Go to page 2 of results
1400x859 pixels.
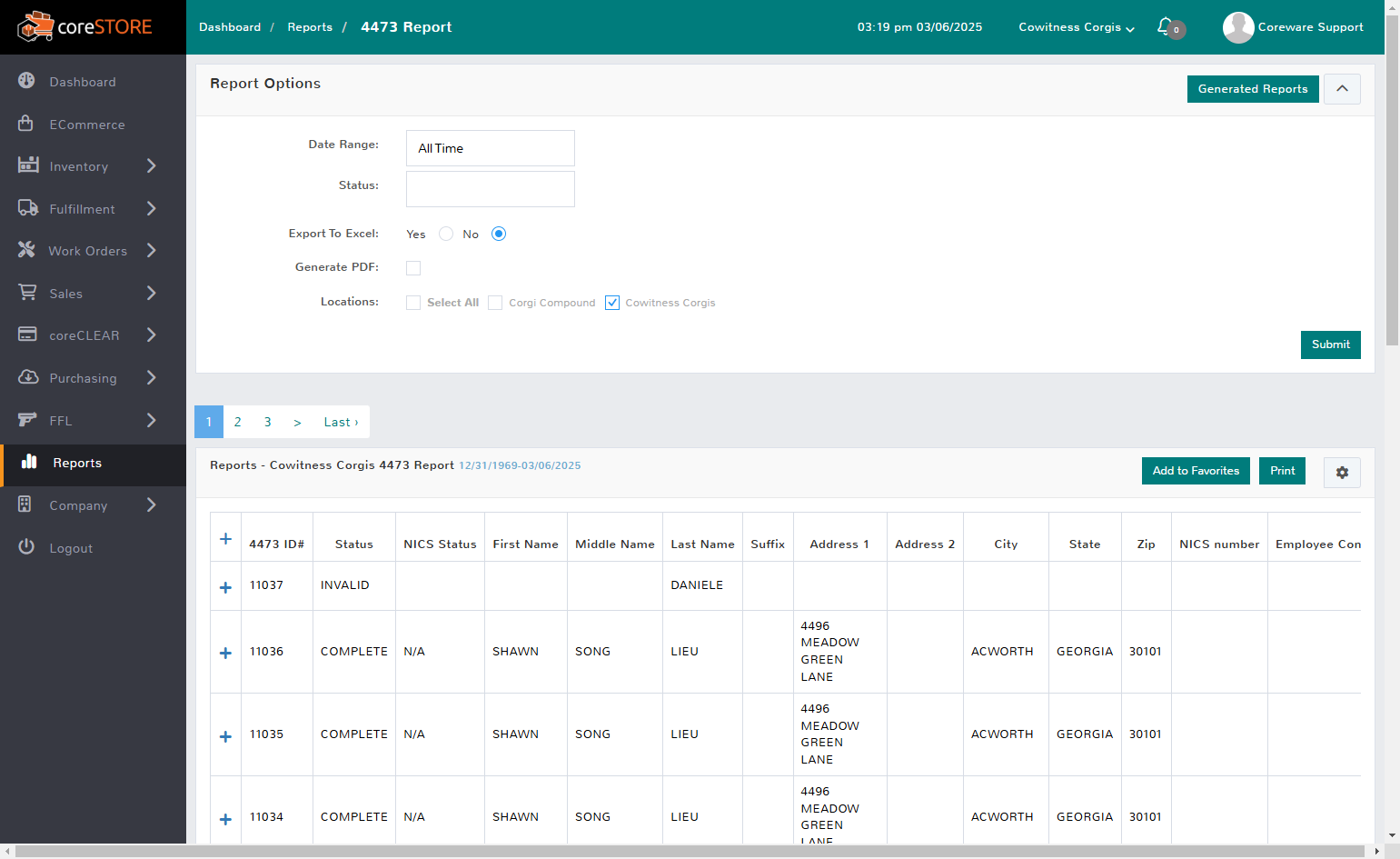[238, 422]
